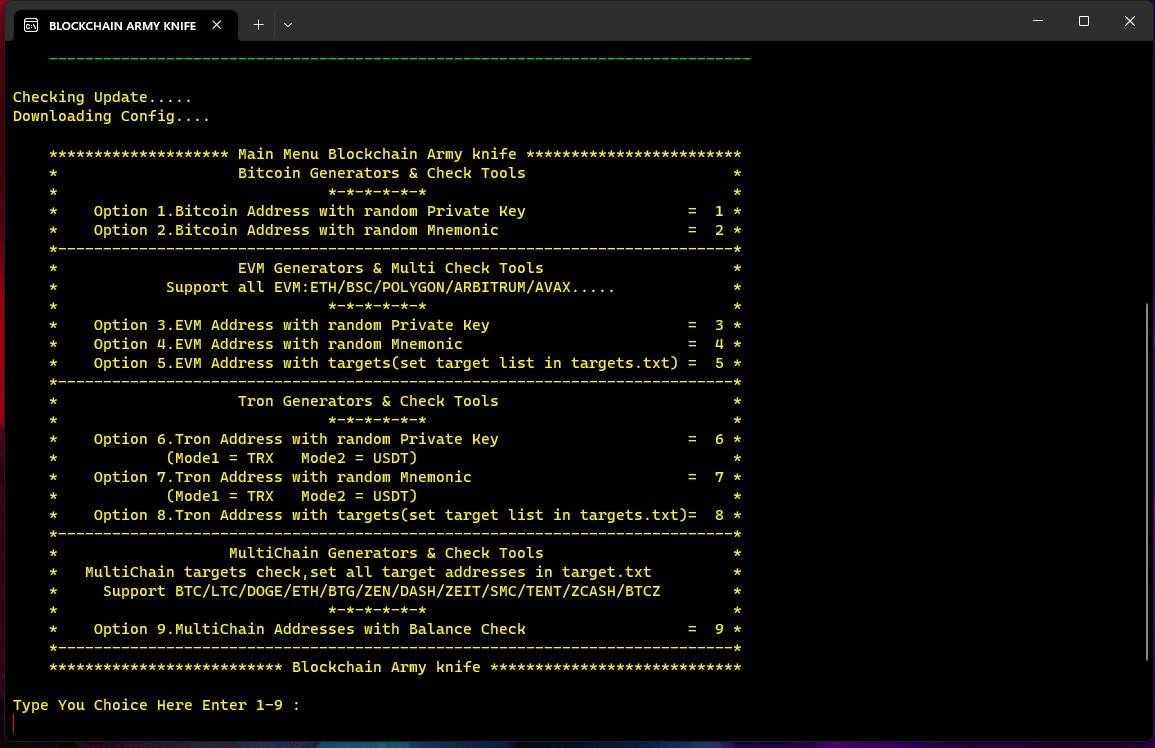Image resolution: width=1155 pixels, height=748 pixels.
Task: Click 'Bitcoin Generators & Check Tools' heading
Action: click(382, 173)
